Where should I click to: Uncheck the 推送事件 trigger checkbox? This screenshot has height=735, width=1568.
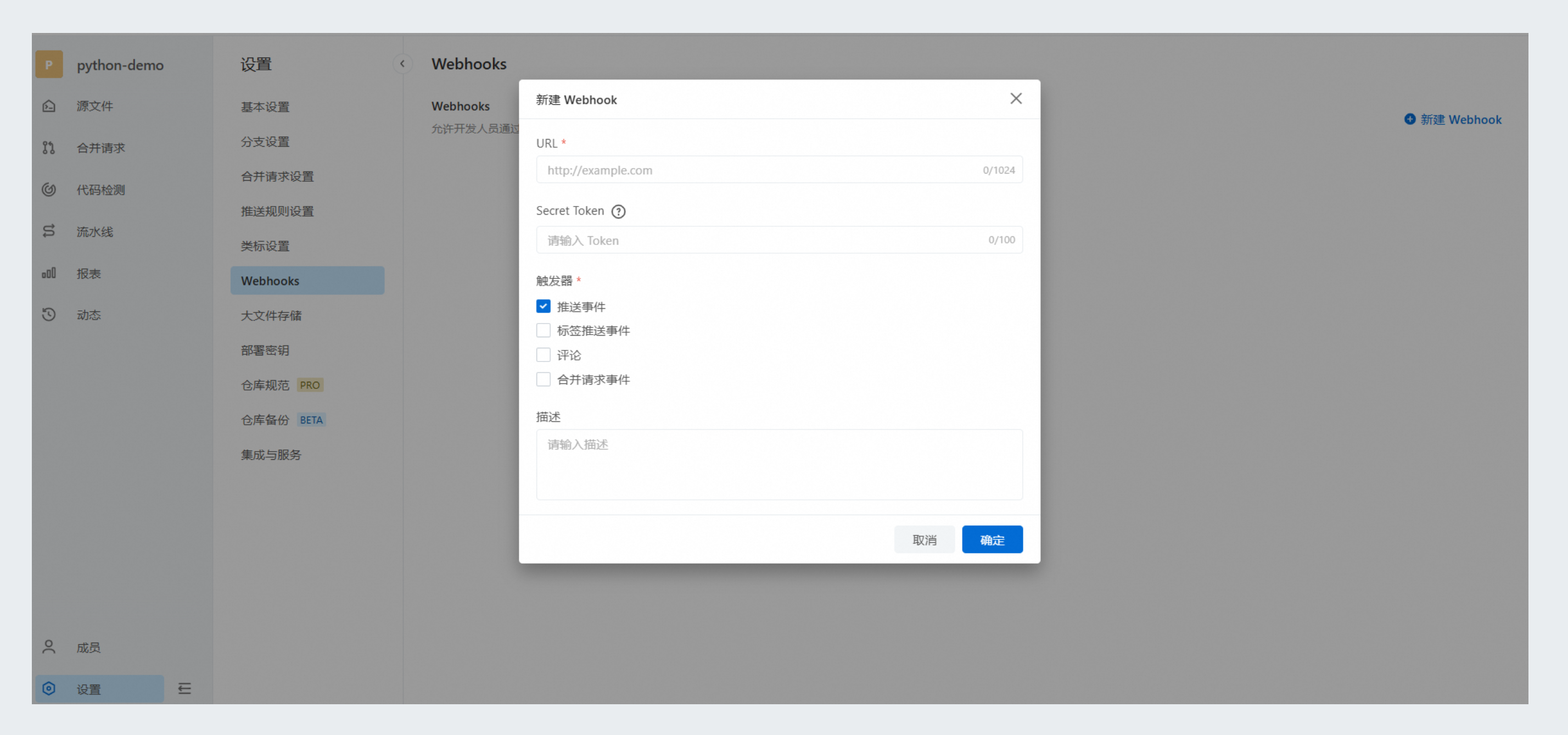click(x=543, y=307)
